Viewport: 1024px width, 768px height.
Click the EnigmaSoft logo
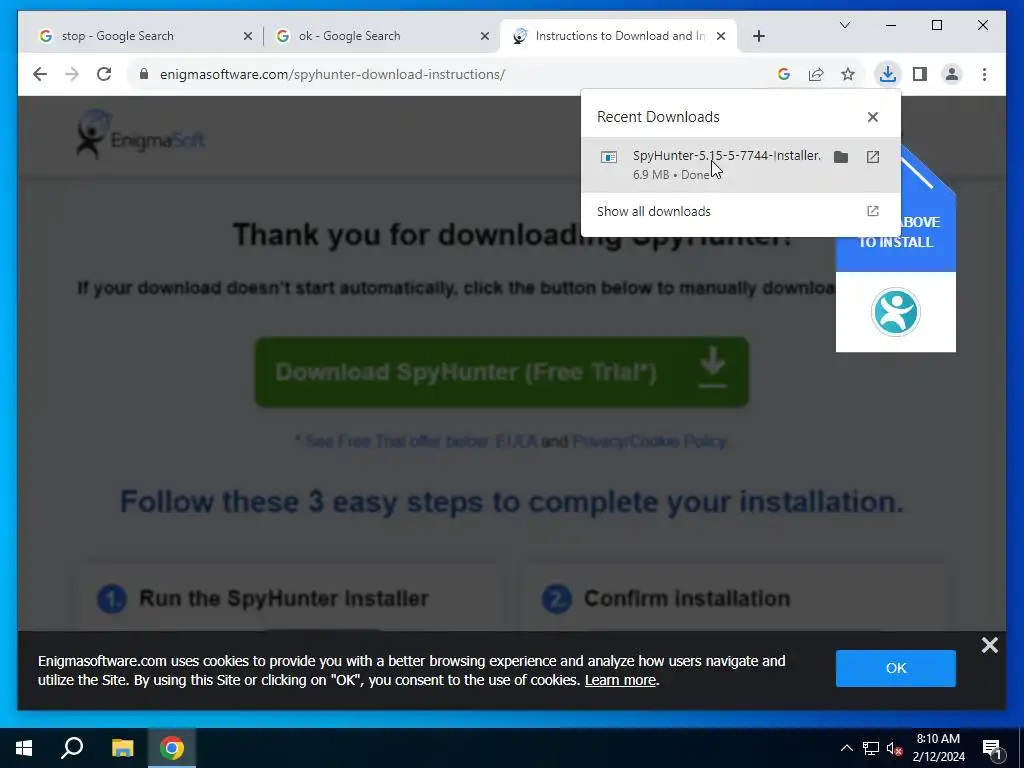click(140, 135)
